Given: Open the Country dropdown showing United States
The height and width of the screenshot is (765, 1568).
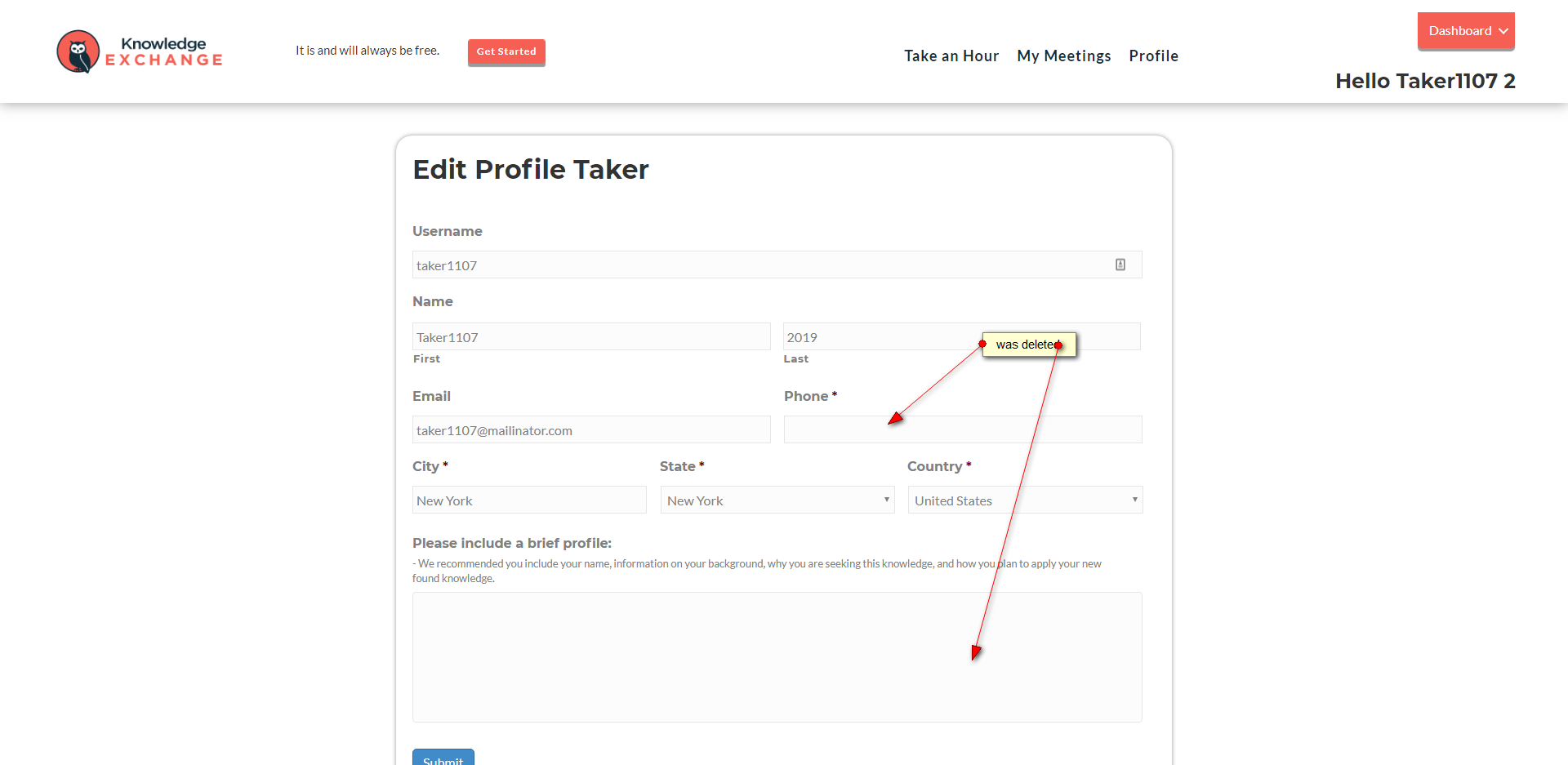Looking at the screenshot, I should point(1024,500).
